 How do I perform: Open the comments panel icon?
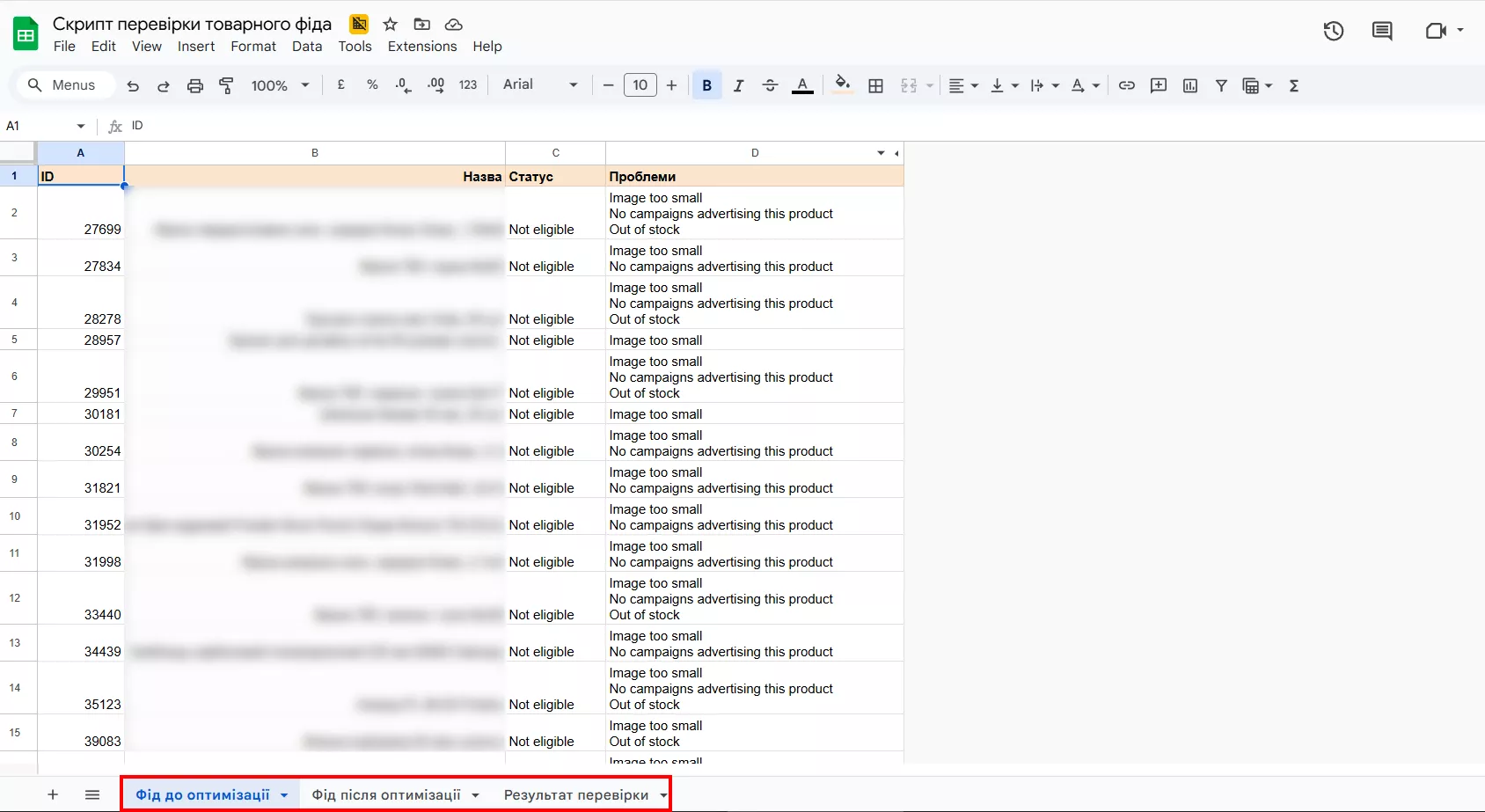[1382, 31]
